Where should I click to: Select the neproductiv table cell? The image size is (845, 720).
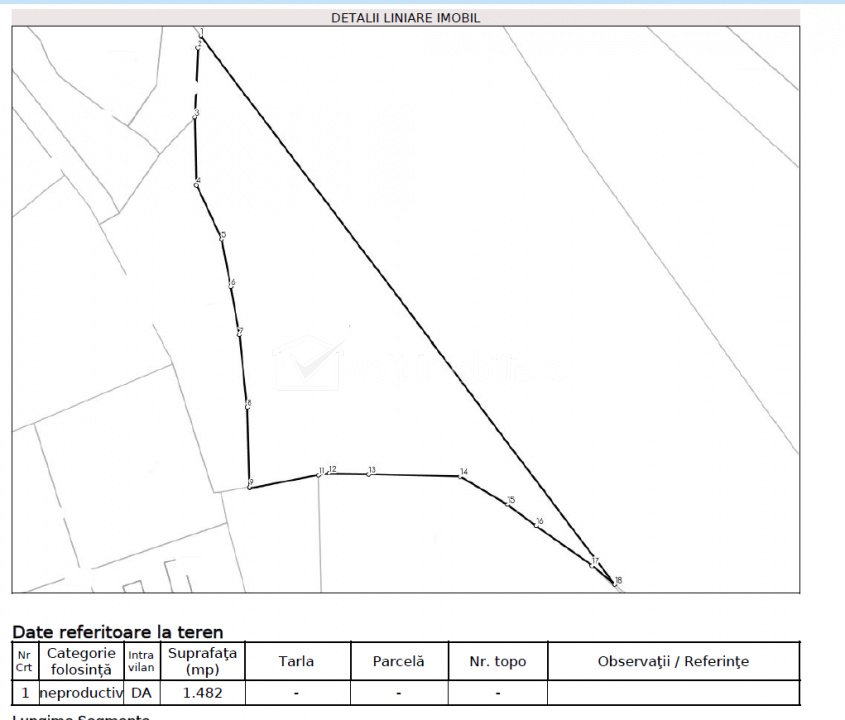click(x=81, y=692)
